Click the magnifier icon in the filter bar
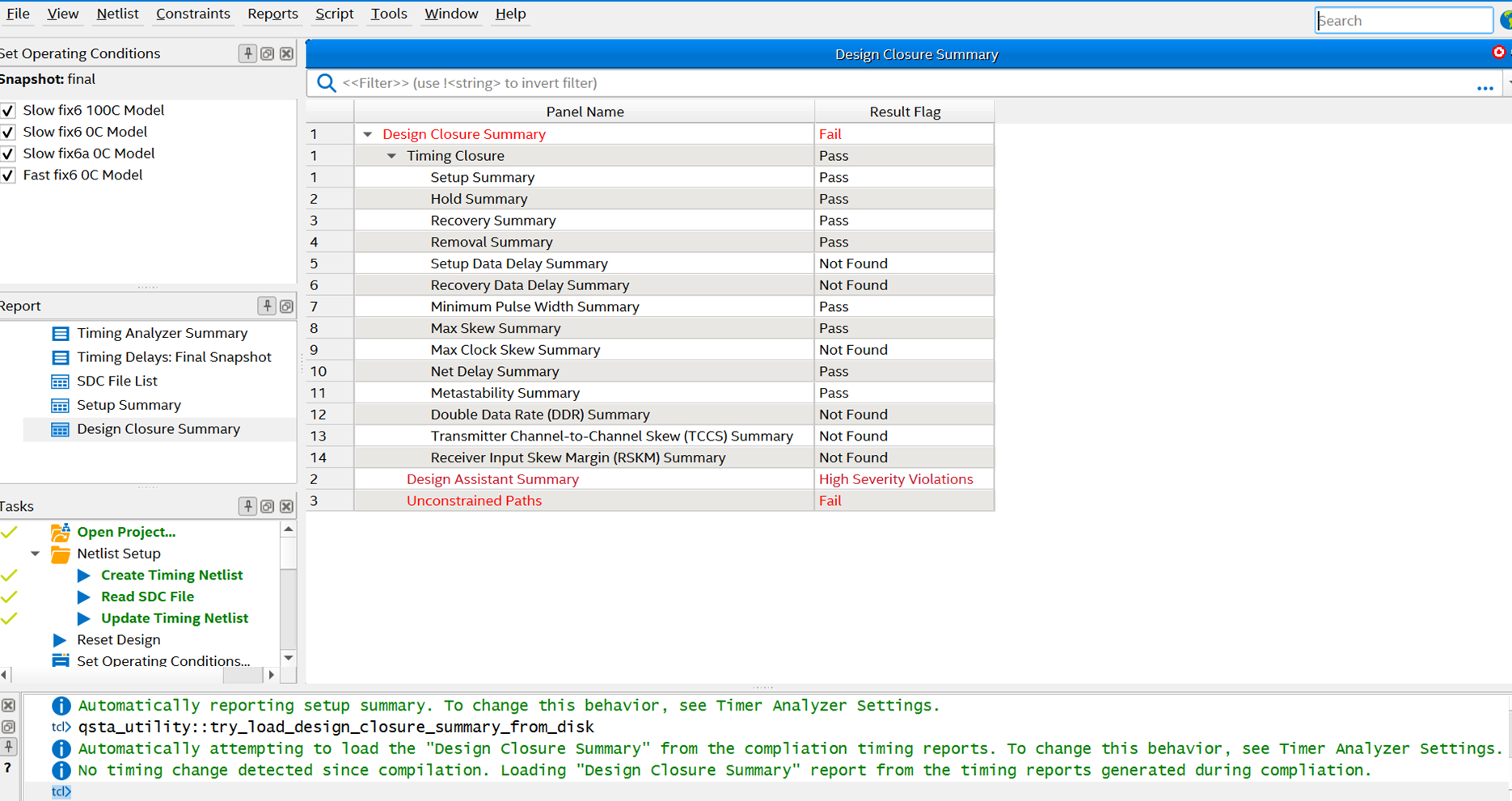 (326, 83)
